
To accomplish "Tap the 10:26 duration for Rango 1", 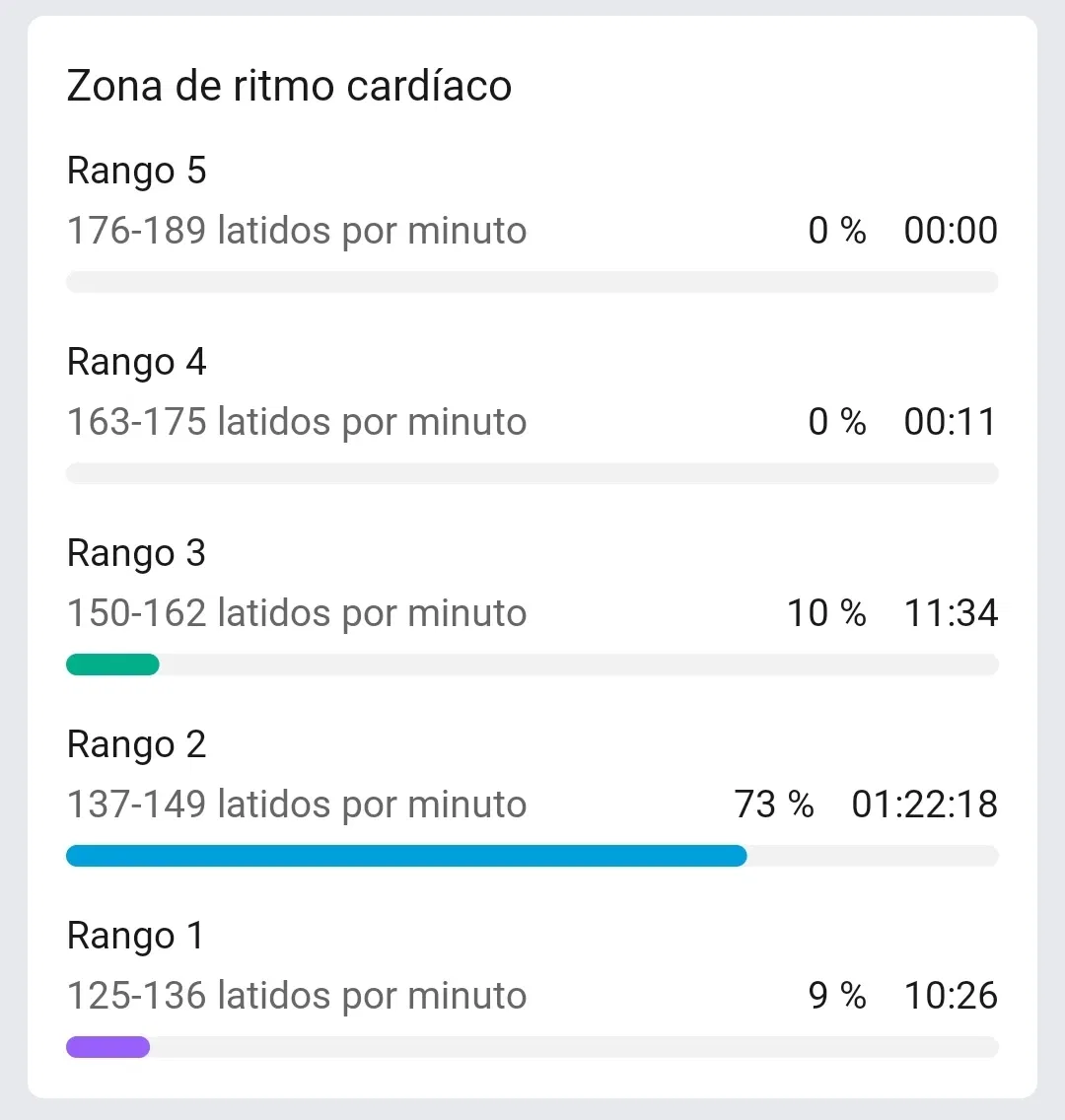I will [x=951, y=996].
